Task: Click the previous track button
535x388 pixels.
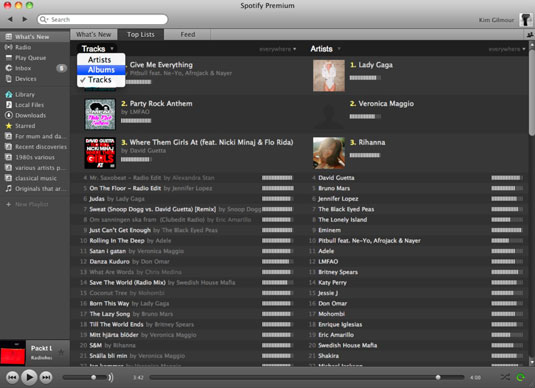Action: pyautogui.click(x=12, y=377)
